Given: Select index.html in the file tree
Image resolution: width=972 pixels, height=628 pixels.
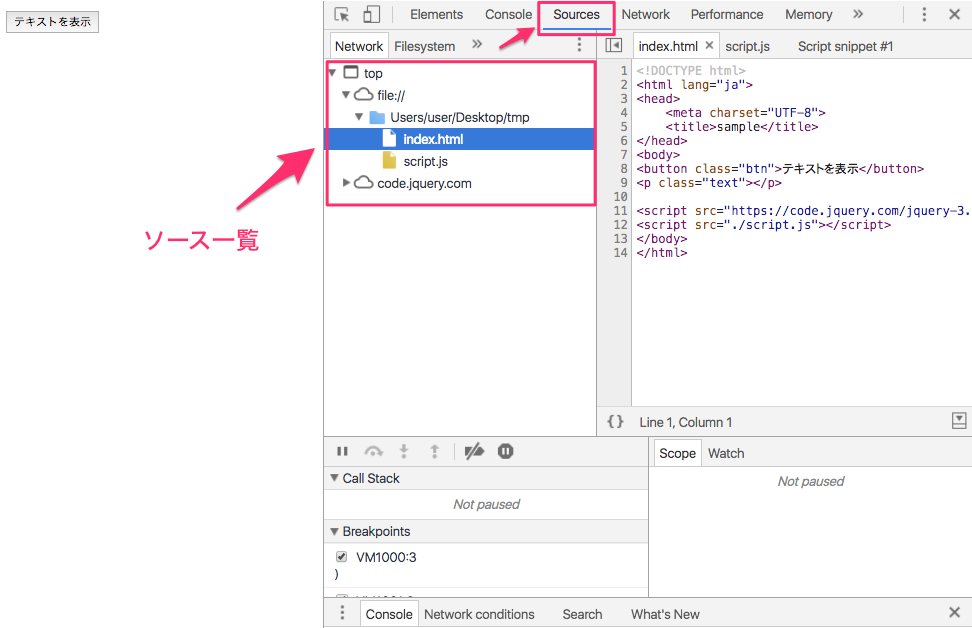Looking at the screenshot, I should click(461, 139).
